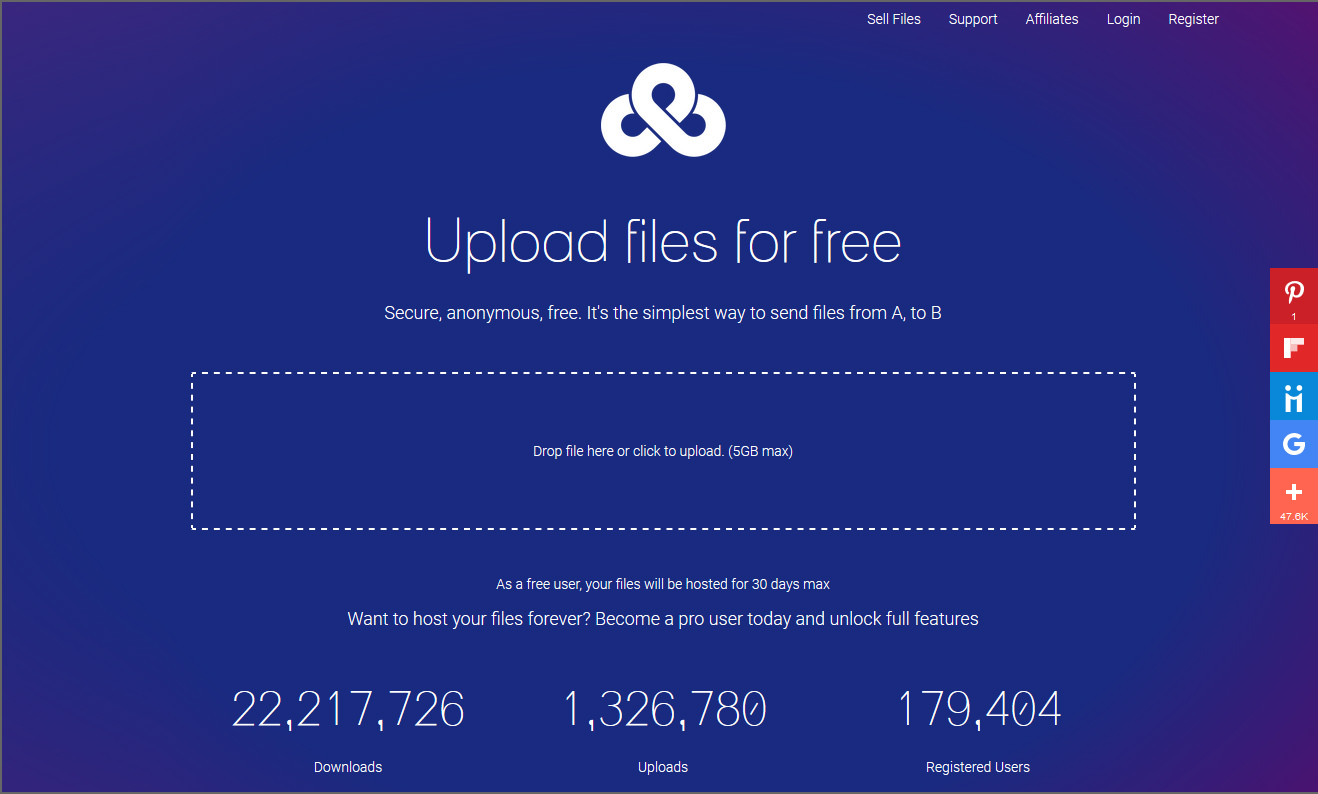Click the Downloads counter

[348, 709]
